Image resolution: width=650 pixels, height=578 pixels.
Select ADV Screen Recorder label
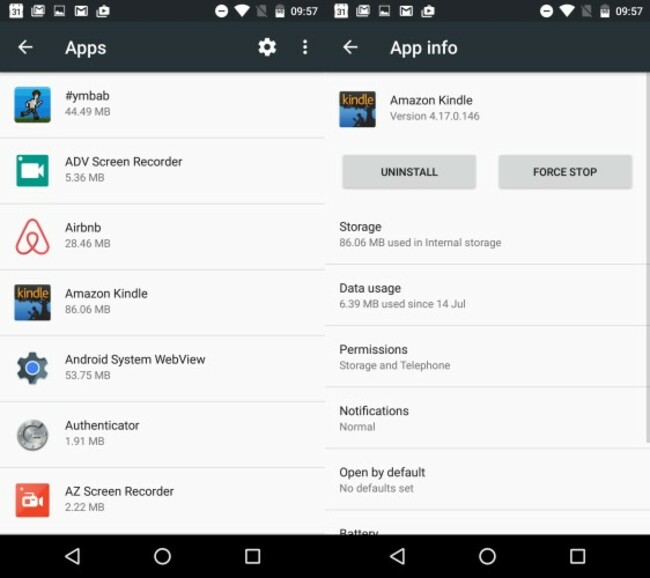coord(124,162)
